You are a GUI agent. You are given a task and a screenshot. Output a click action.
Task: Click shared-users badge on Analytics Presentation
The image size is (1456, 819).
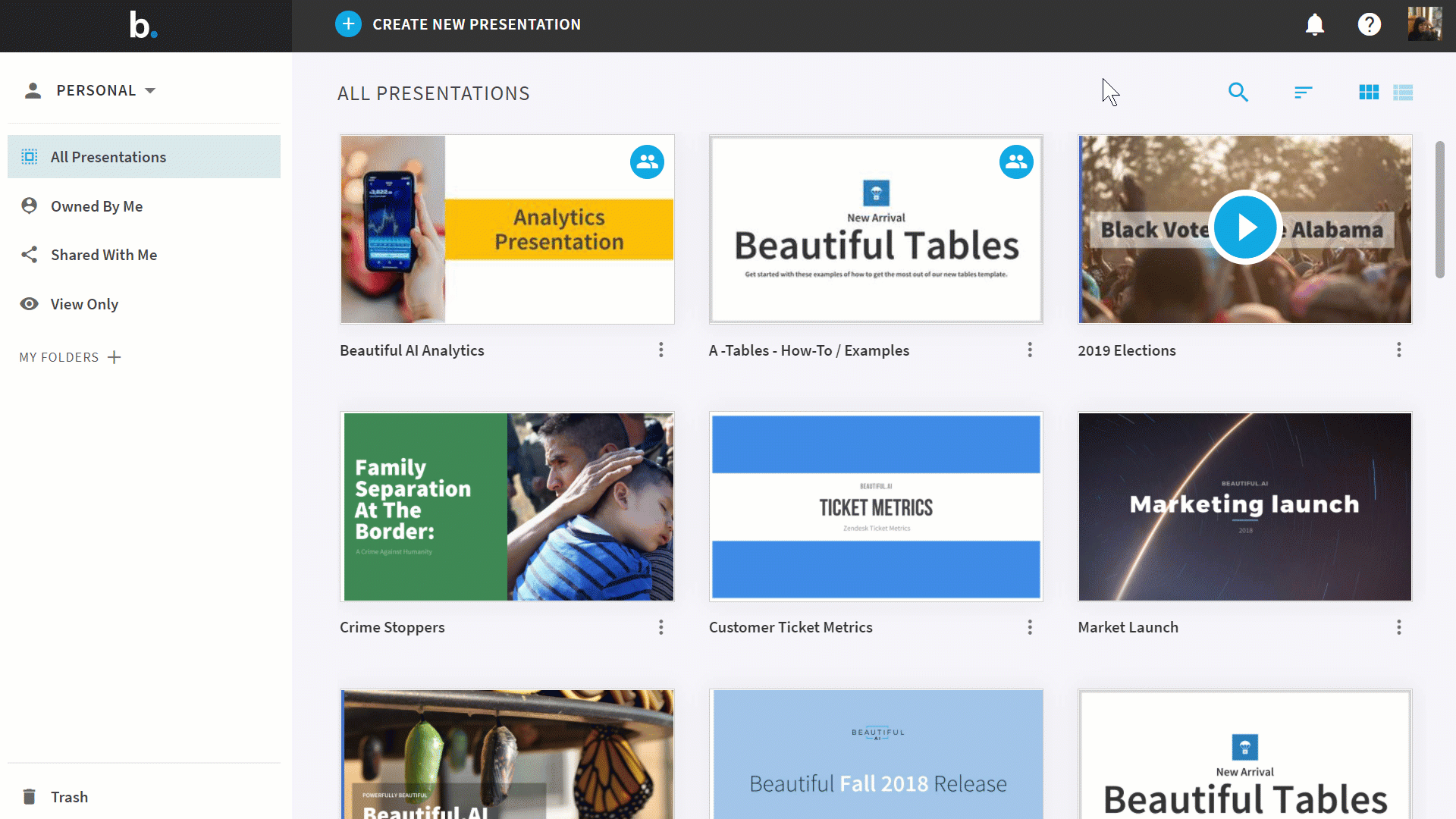tap(647, 162)
